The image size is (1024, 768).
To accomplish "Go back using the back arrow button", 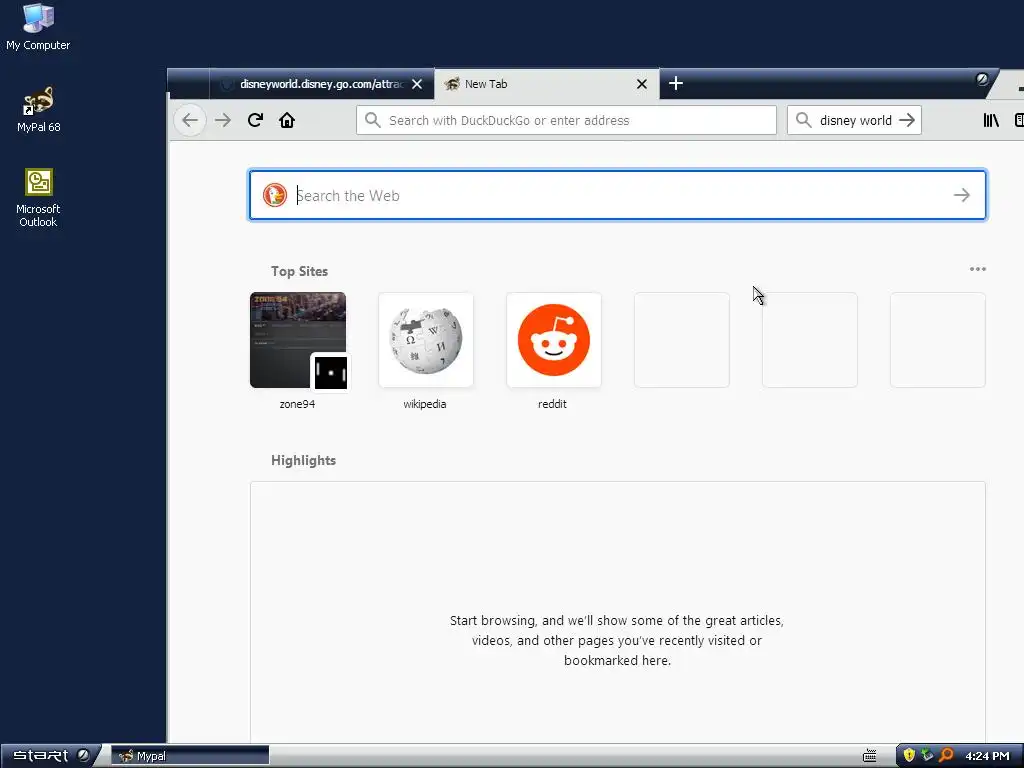I will [190, 120].
